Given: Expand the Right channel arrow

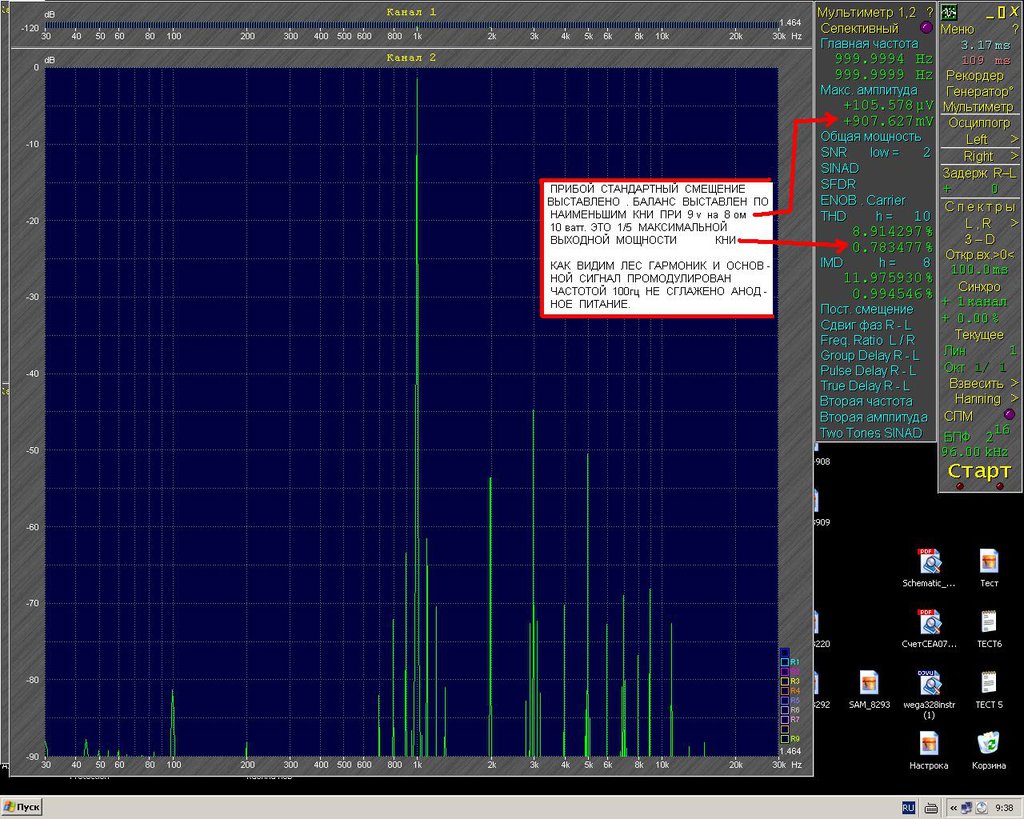Looking at the screenshot, I should pos(1014,156).
